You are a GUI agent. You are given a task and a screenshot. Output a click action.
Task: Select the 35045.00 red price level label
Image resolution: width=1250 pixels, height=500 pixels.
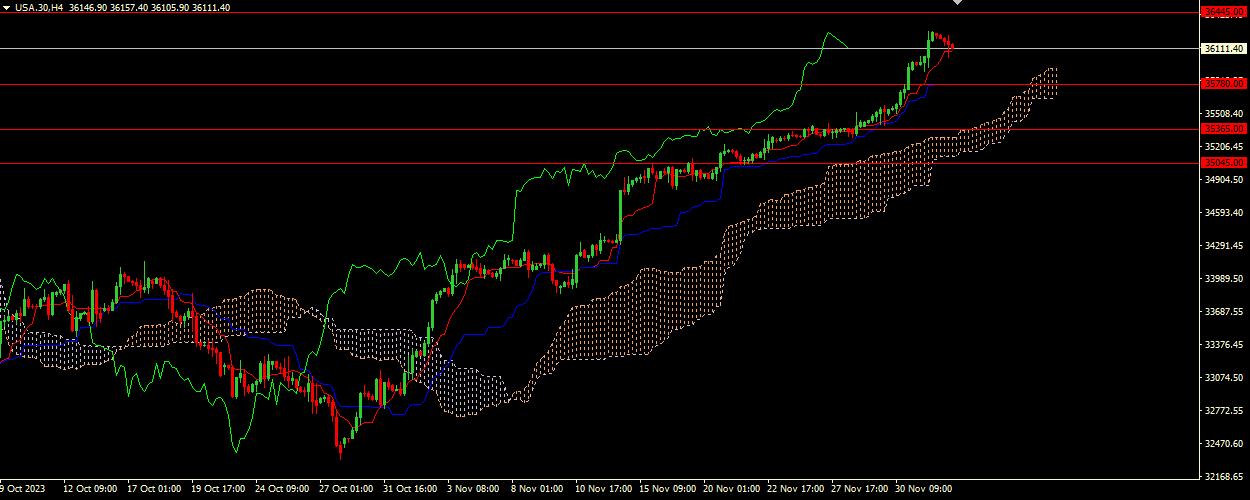pos(1224,163)
